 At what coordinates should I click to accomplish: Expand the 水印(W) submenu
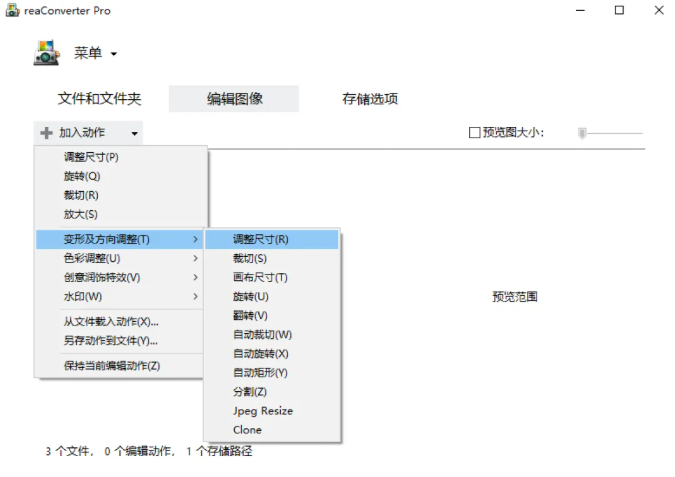pos(120,296)
